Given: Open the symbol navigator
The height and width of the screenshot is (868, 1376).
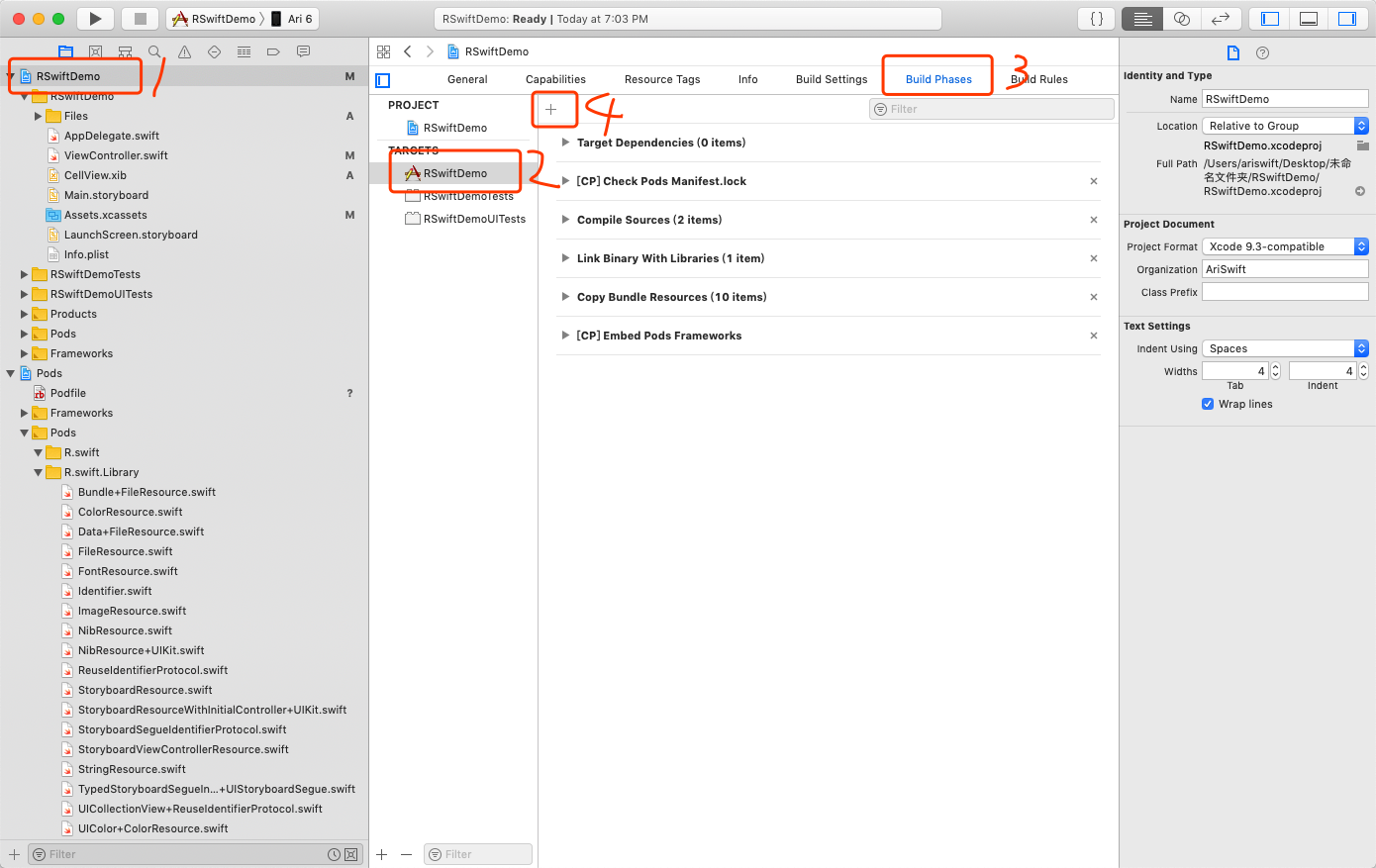Looking at the screenshot, I should click(125, 51).
